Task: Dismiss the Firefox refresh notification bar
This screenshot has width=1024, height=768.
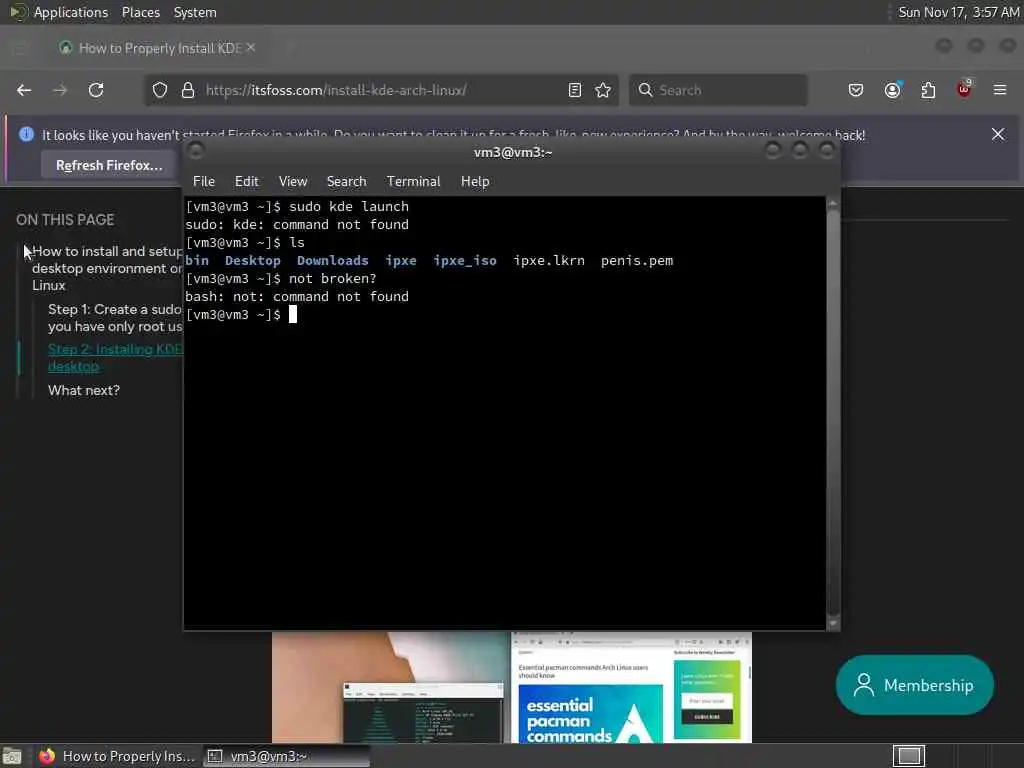Action: coord(998,134)
